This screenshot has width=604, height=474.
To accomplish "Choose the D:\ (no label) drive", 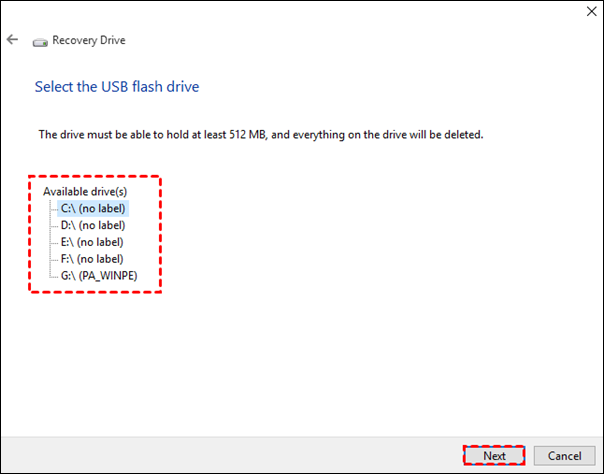I will point(94,225).
